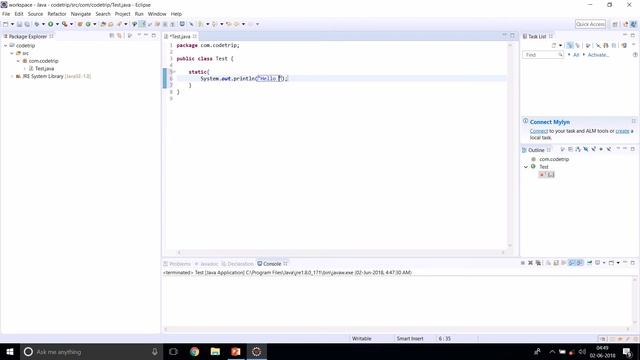Image resolution: width=640 pixels, height=360 pixels.
Task: Open the Source menu
Action: 35,14
